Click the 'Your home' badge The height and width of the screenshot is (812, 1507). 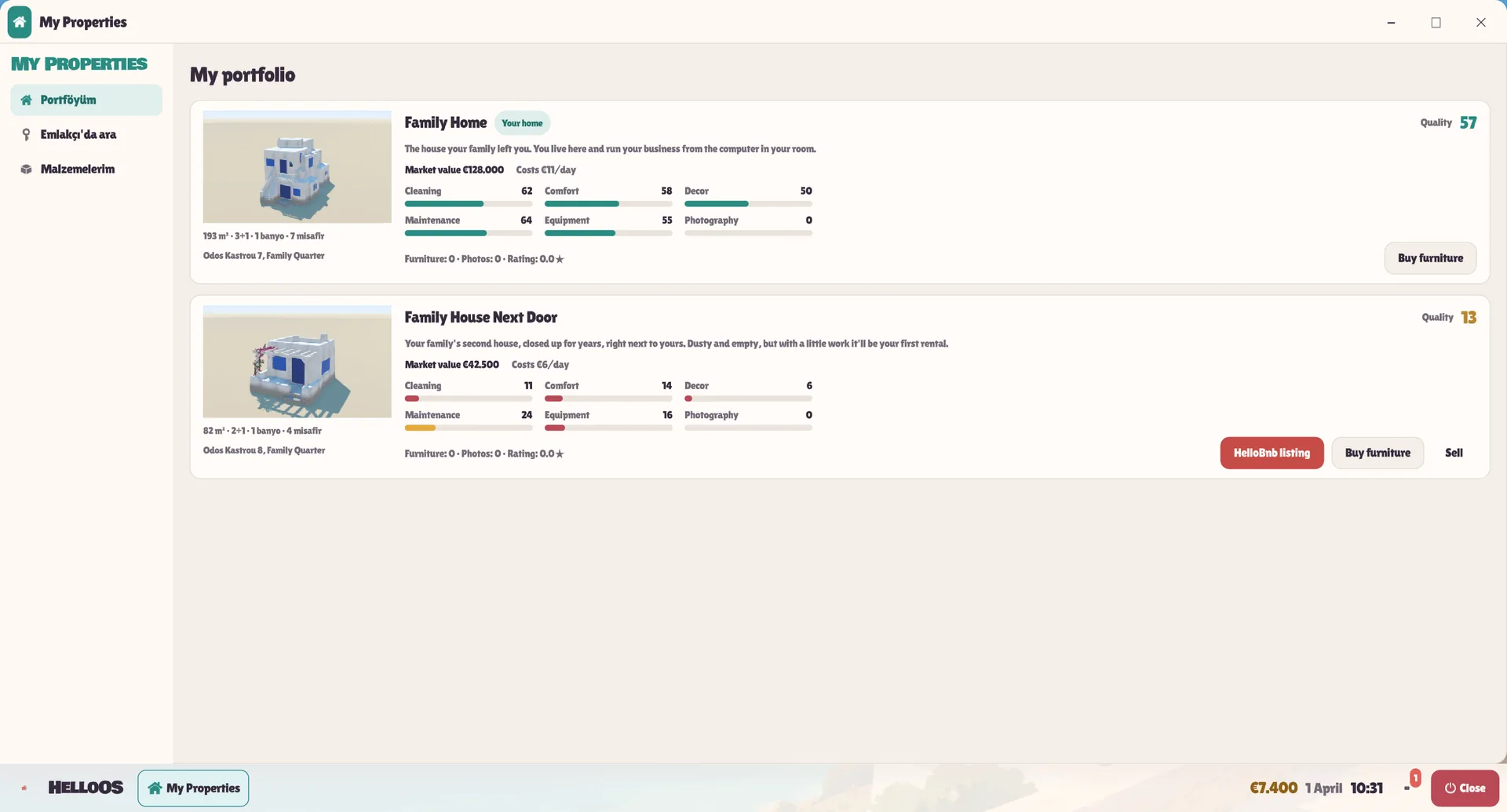(x=522, y=123)
